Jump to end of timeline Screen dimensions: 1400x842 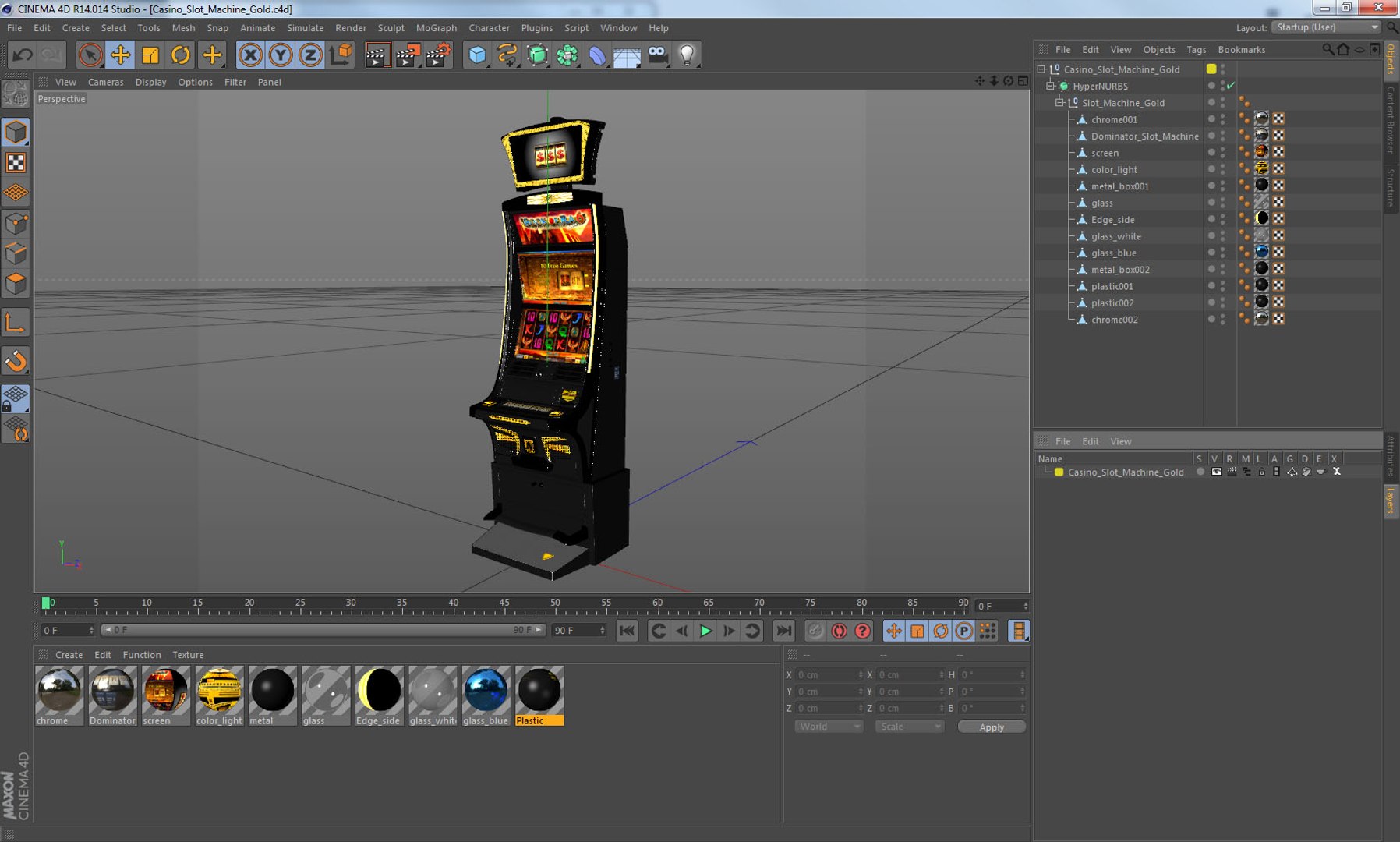[x=784, y=631]
